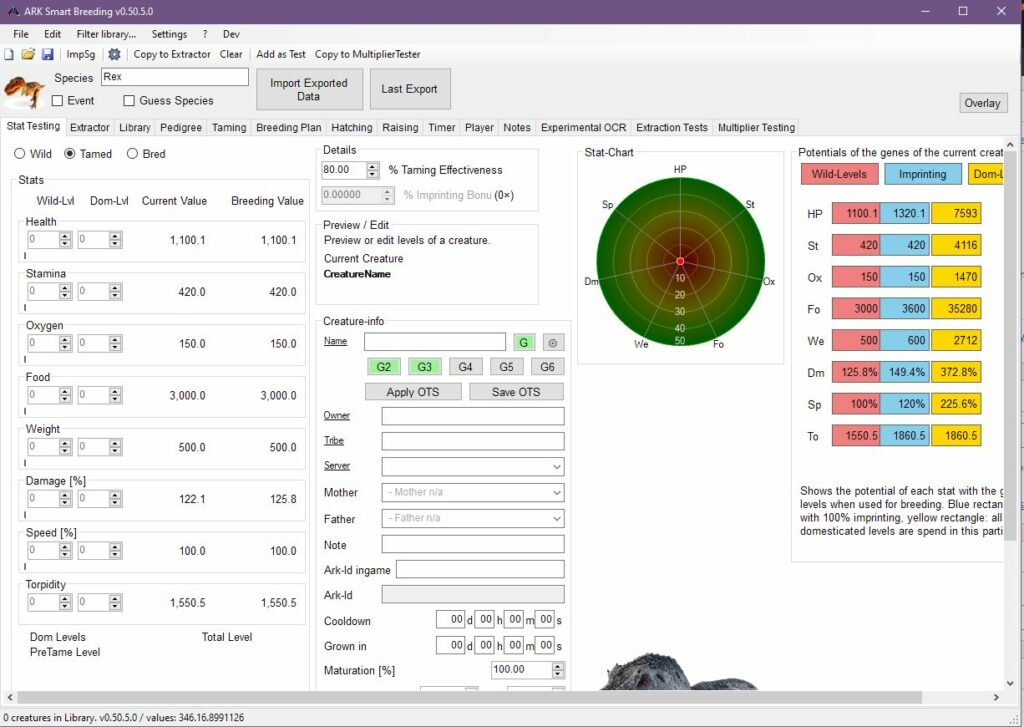The image size is (1024, 727).
Task: Open the Filter library menu
Action: (106, 34)
